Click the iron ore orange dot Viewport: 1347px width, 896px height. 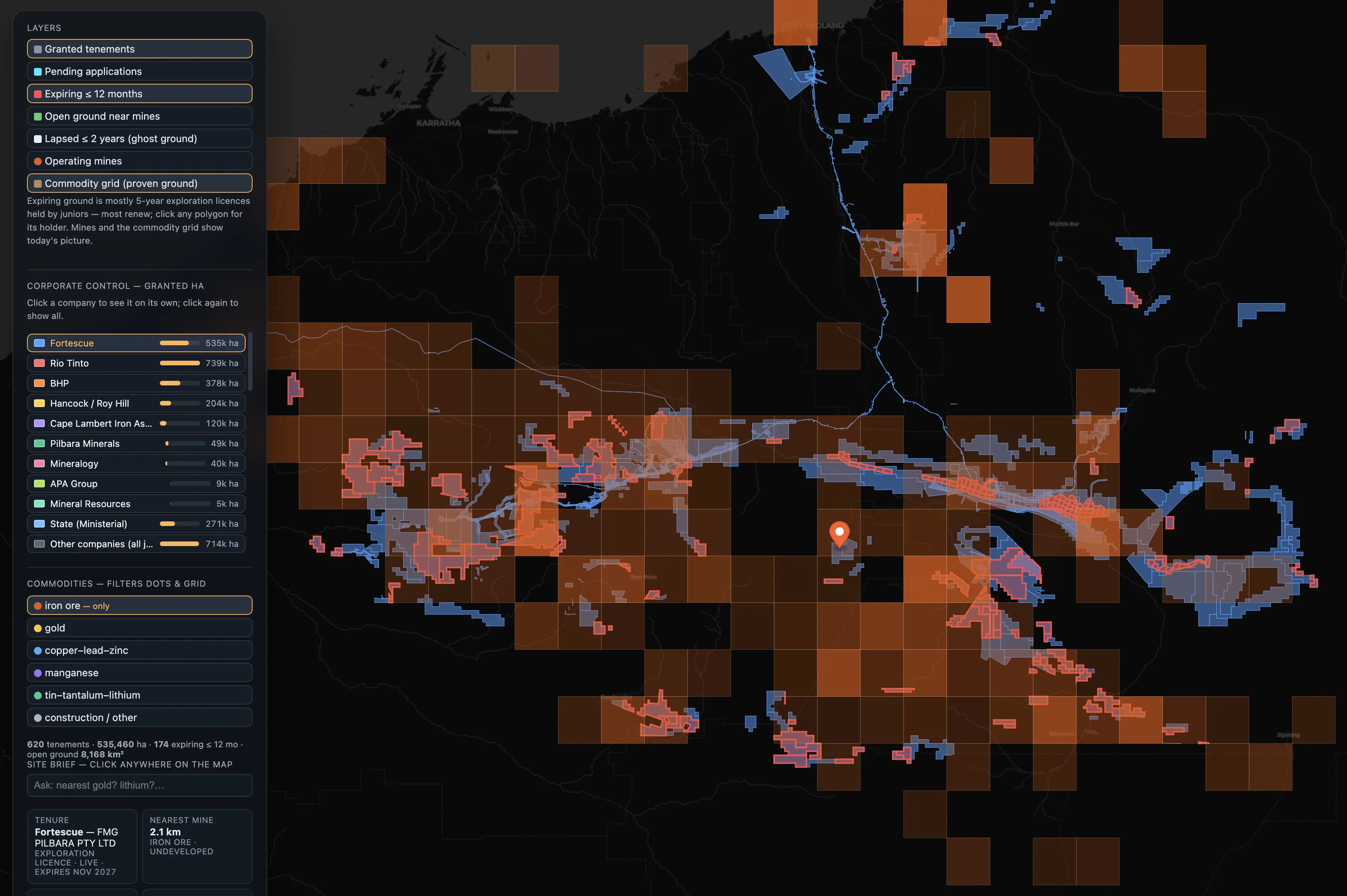(x=38, y=606)
